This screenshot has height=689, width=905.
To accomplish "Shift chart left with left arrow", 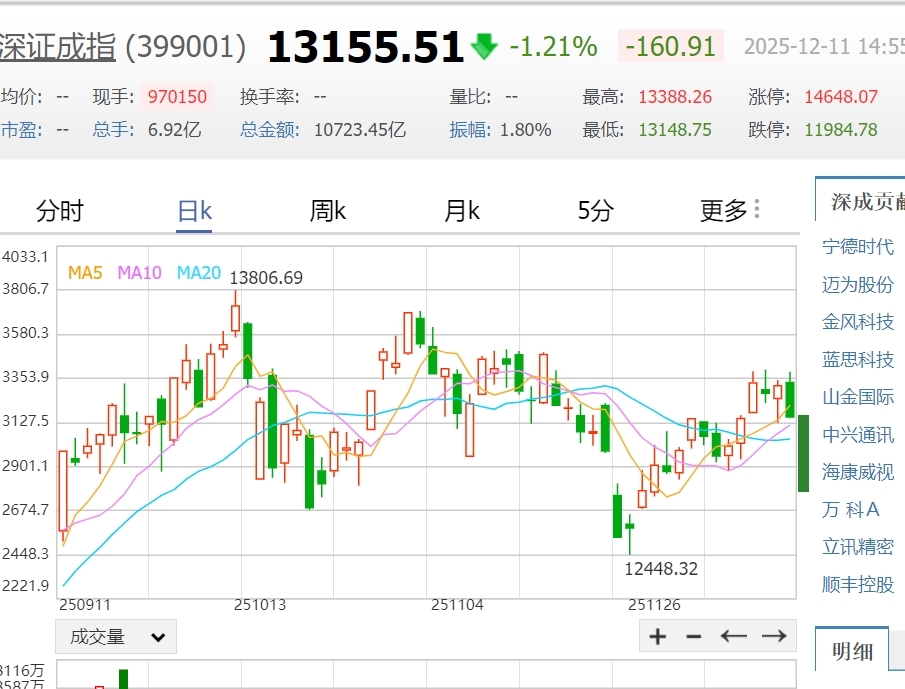I will point(734,636).
